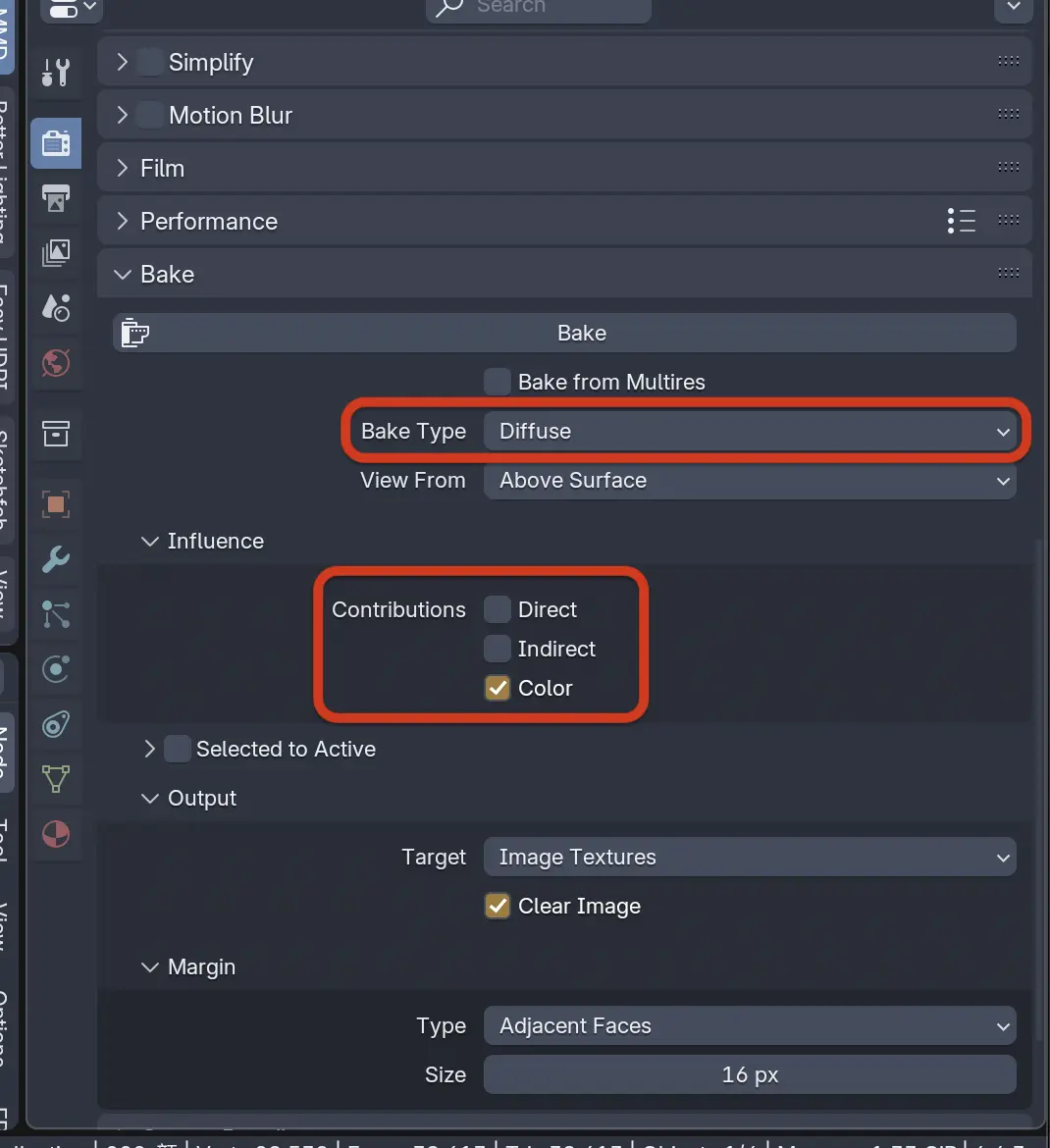Enable Indirect contribution checkbox
1050x1148 pixels.
pos(498,648)
